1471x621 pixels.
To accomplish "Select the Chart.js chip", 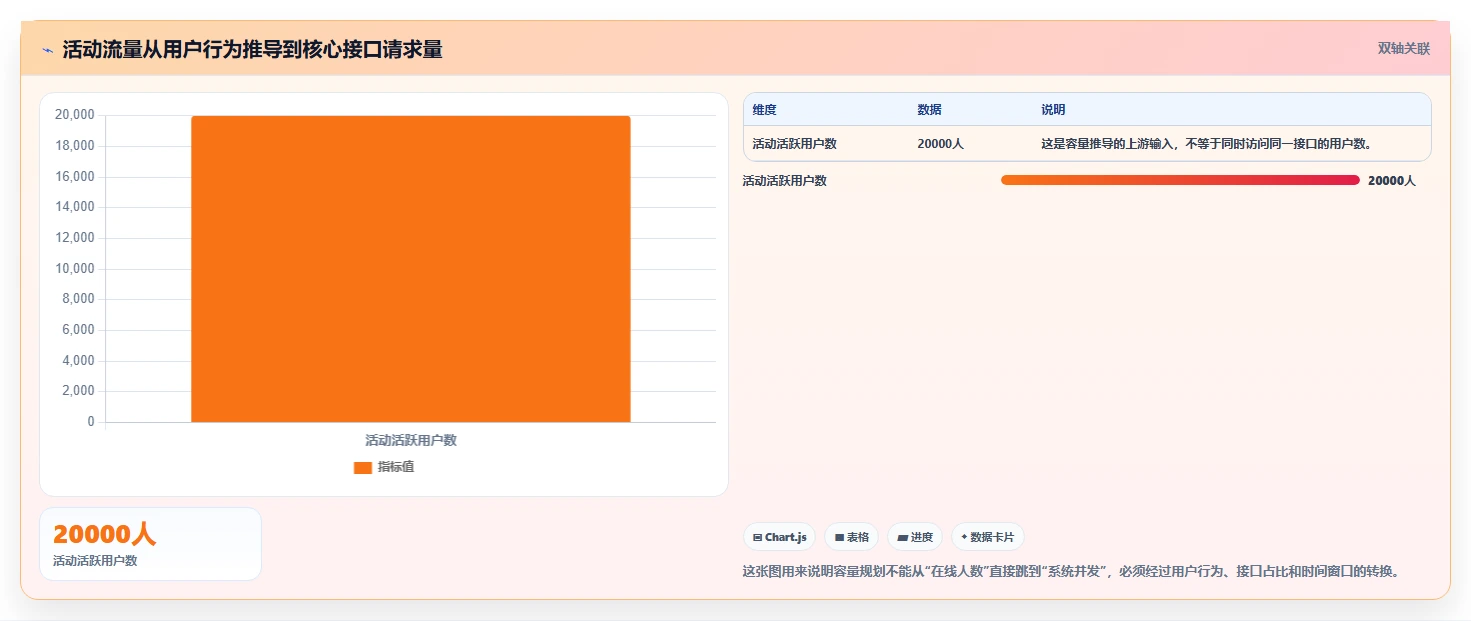I will (780, 537).
